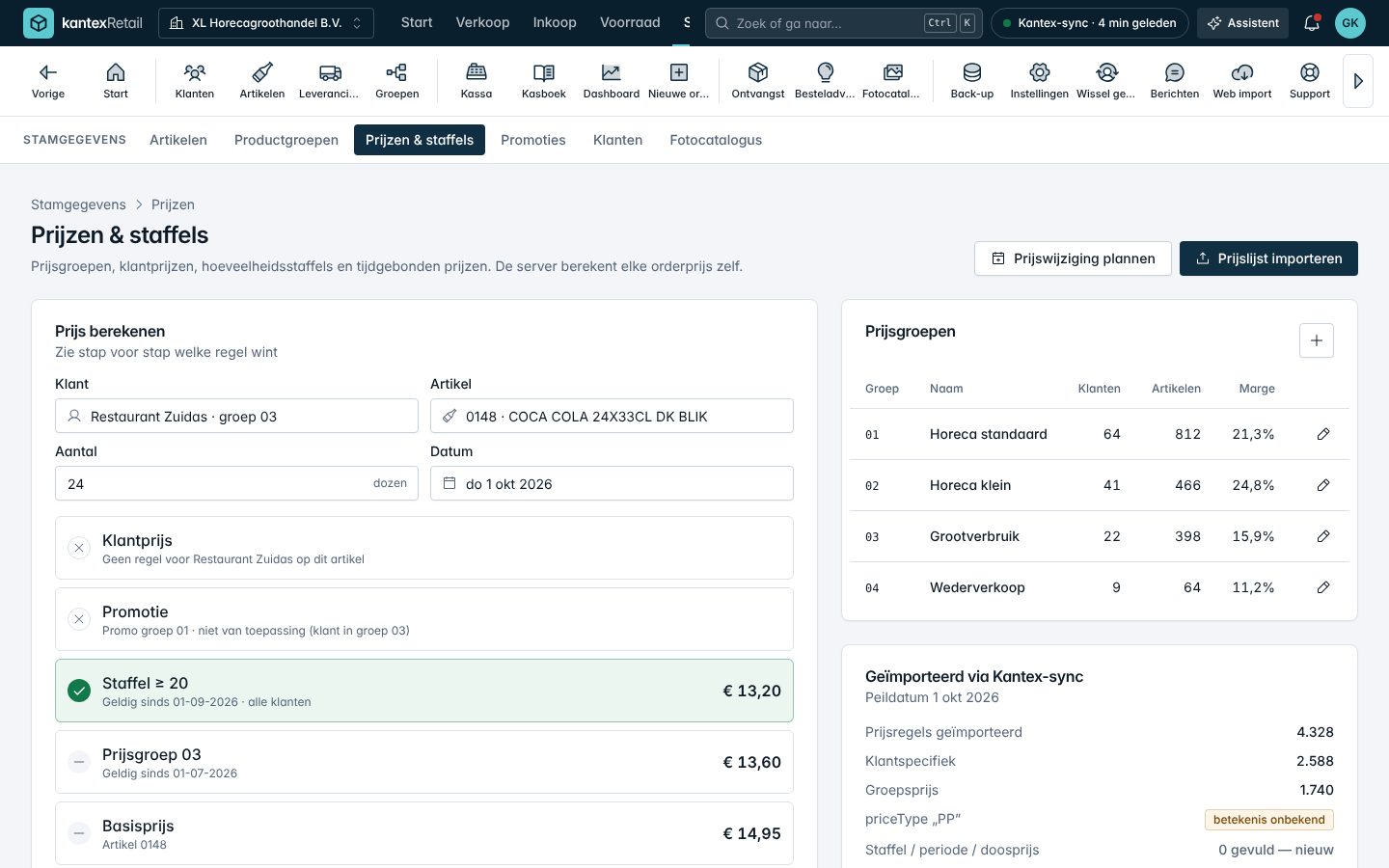Open the notifications bell
Image resolution: width=1389 pixels, height=868 pixels.
[x=1312, y=23]
